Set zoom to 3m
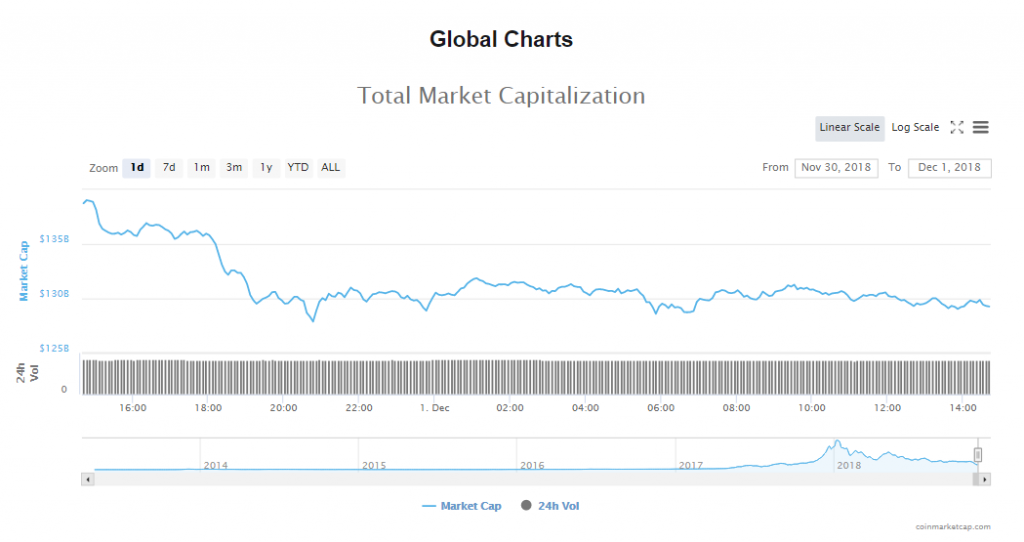This screenshot has height=542, width=1024. (233, 167)
